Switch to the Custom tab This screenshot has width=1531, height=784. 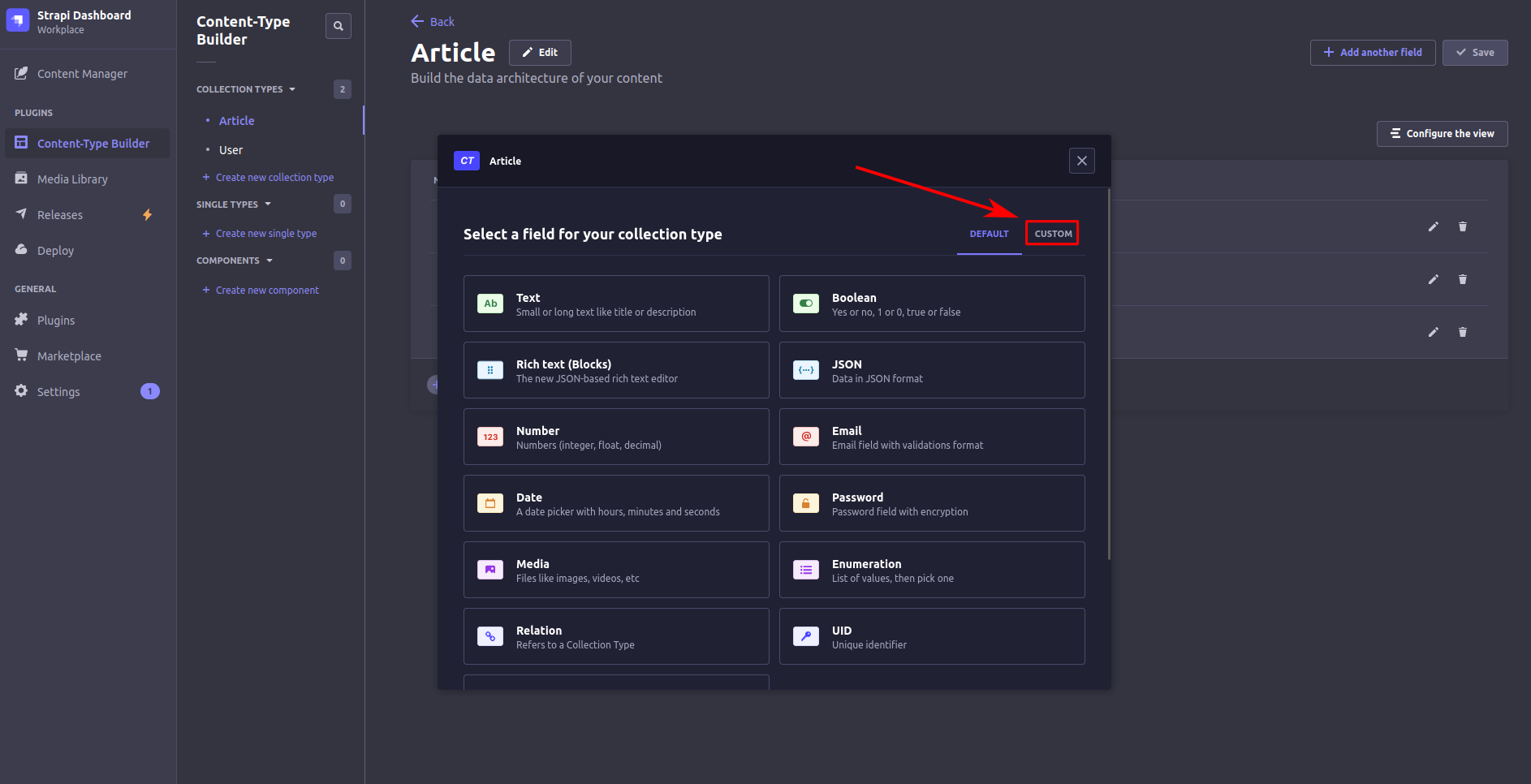[1053, 234]
